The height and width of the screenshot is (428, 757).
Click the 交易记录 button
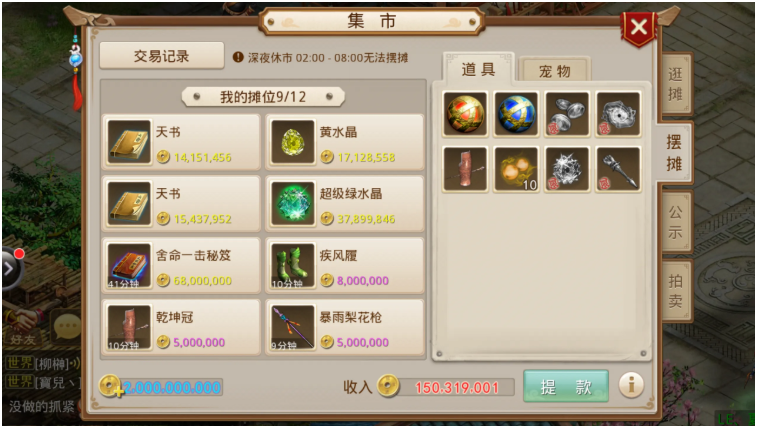pyautogui.click(x=162, y=56)
